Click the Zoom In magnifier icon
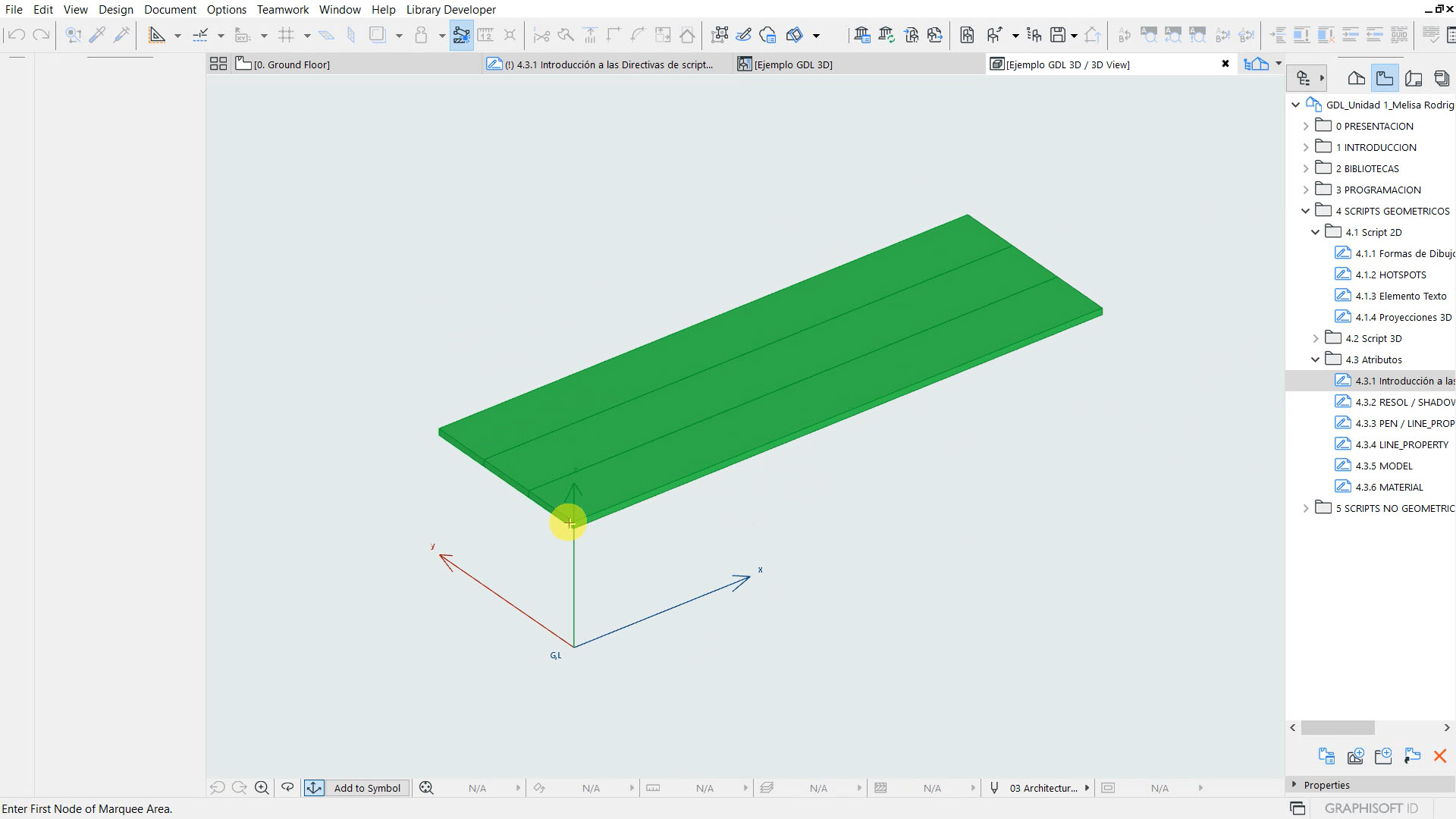 262,788
